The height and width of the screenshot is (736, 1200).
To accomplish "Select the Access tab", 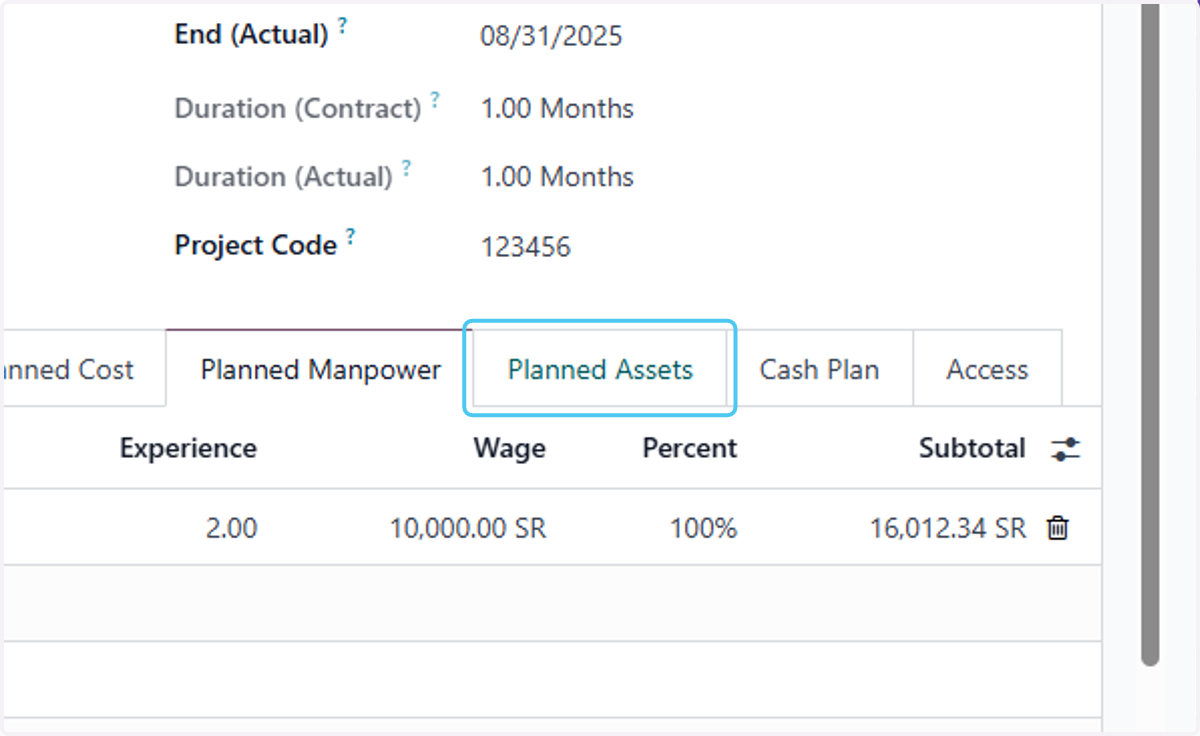I will coord(987,369).
